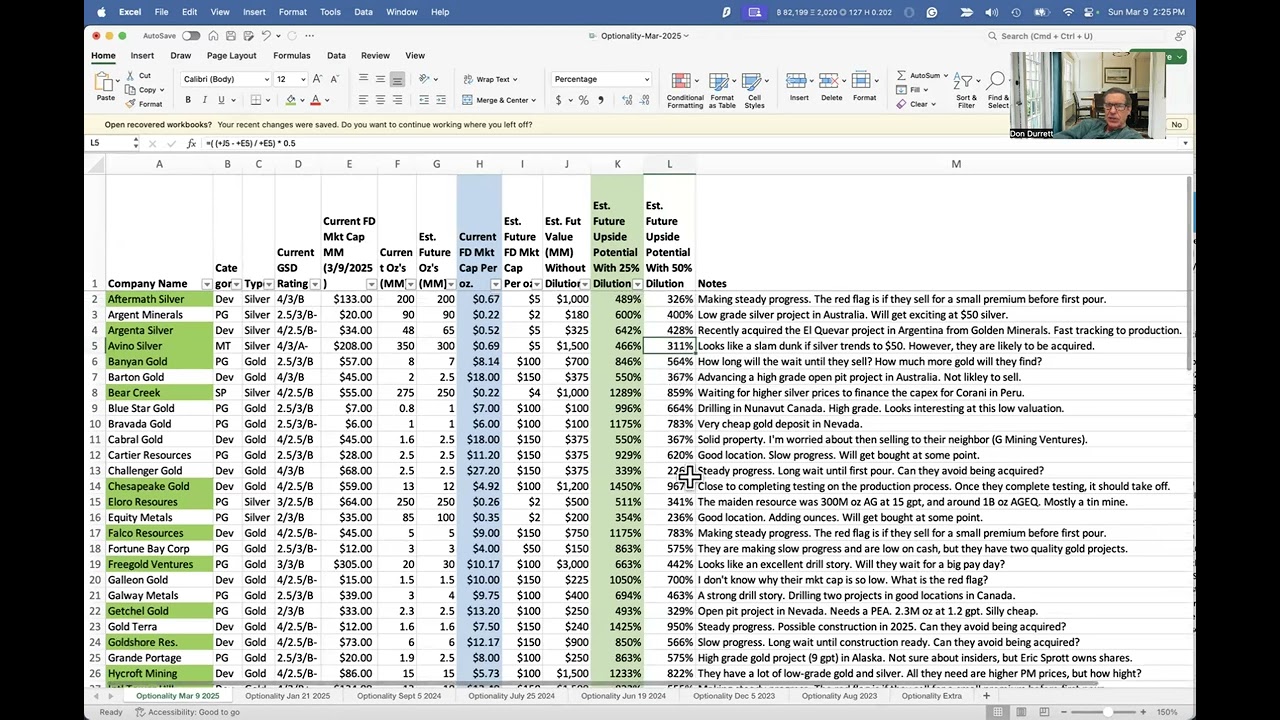Apply the red font color
The height and width of the screenshot is (720, 1280).
315,100
